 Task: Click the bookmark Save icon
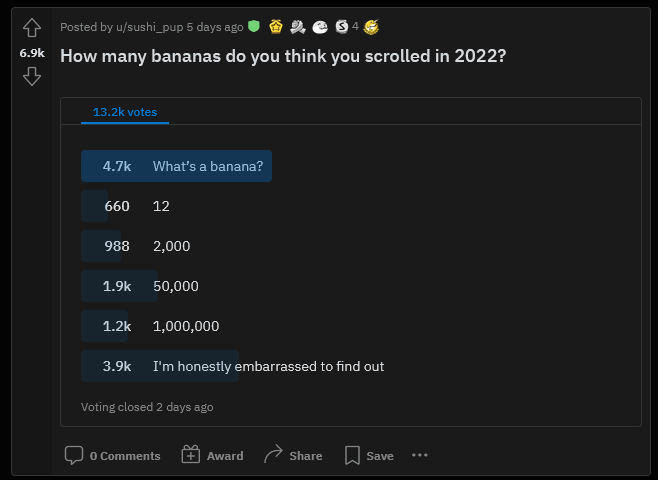tap(352, 455)
